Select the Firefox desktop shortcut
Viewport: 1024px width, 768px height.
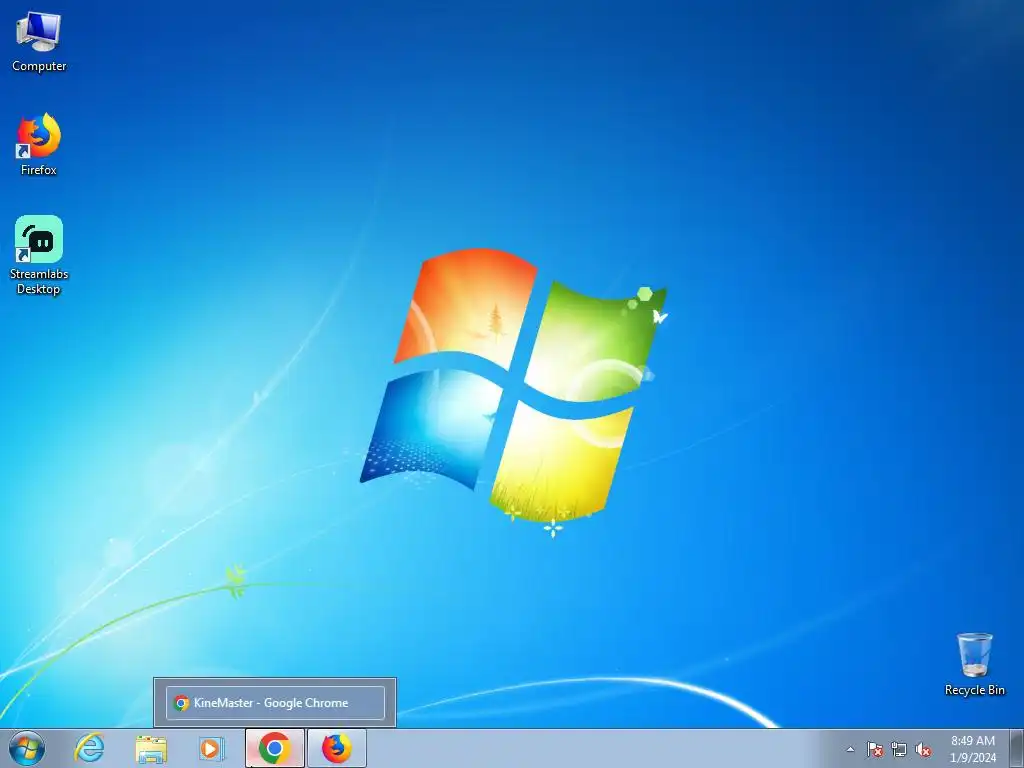(x=39, y=144)
